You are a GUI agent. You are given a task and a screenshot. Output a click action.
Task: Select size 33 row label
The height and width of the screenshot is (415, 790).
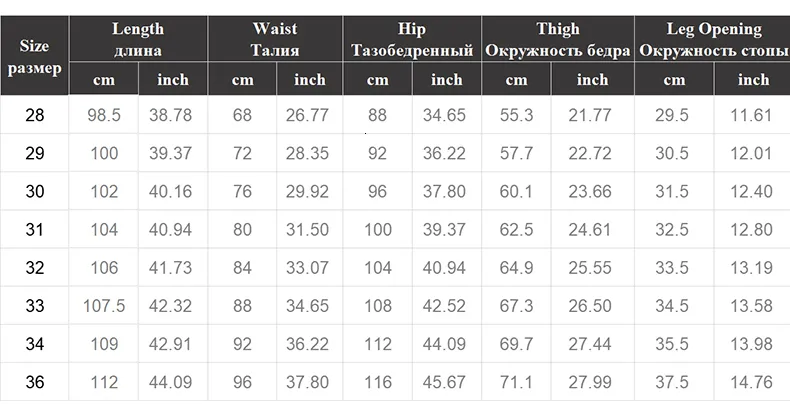point(34,306)
